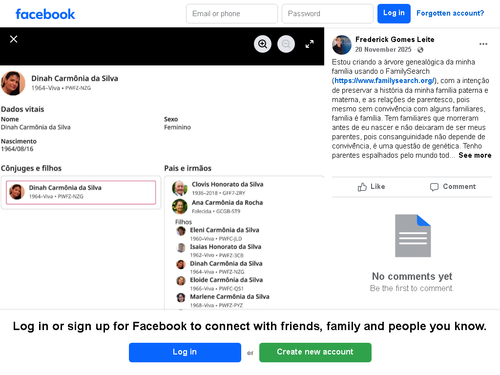Click Isaias Honorato da Silva entry
The height and width of the screenshot is (375, 500).
(219, 251)
